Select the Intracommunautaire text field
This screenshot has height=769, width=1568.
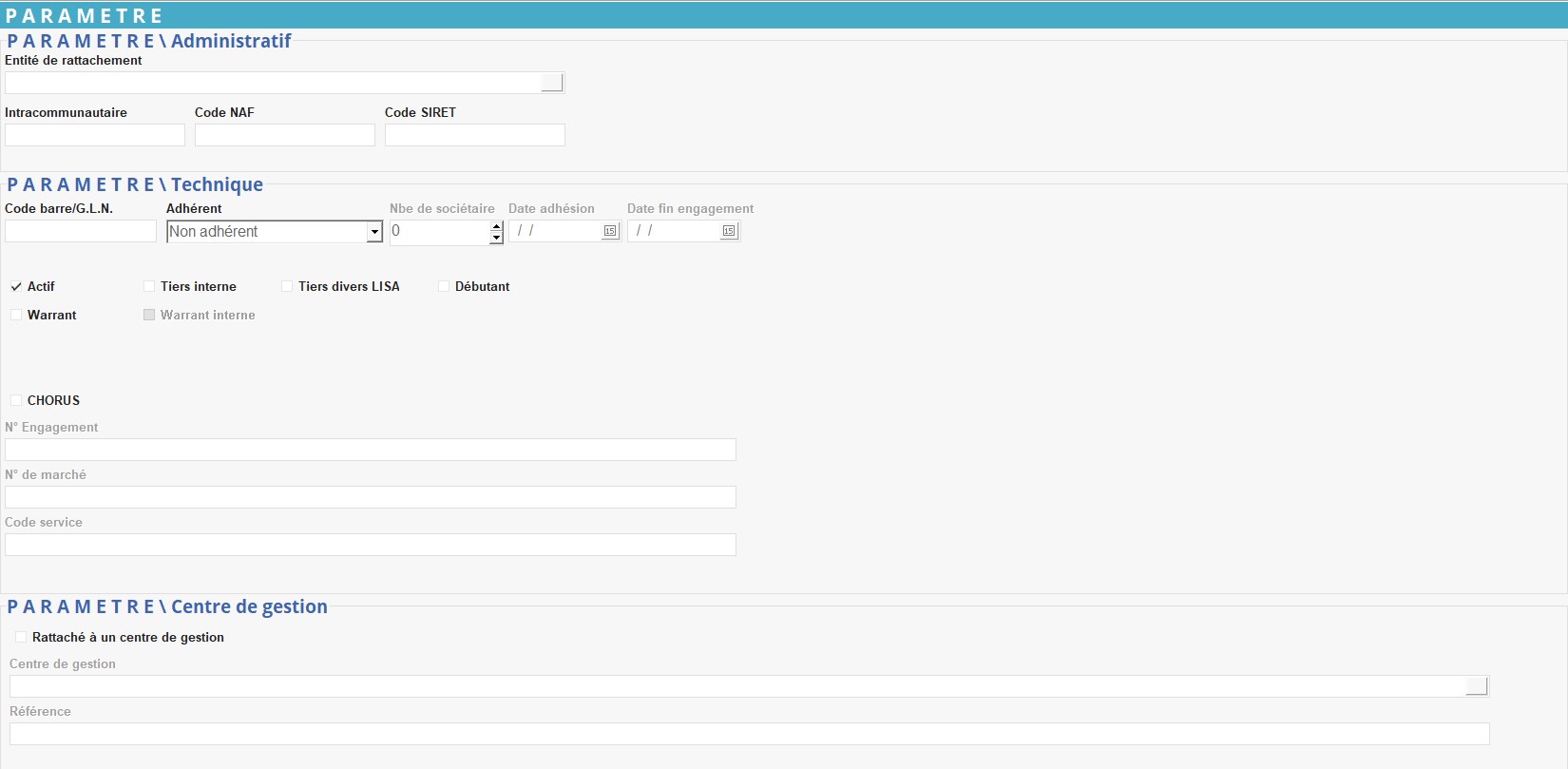tap(94, 135)
